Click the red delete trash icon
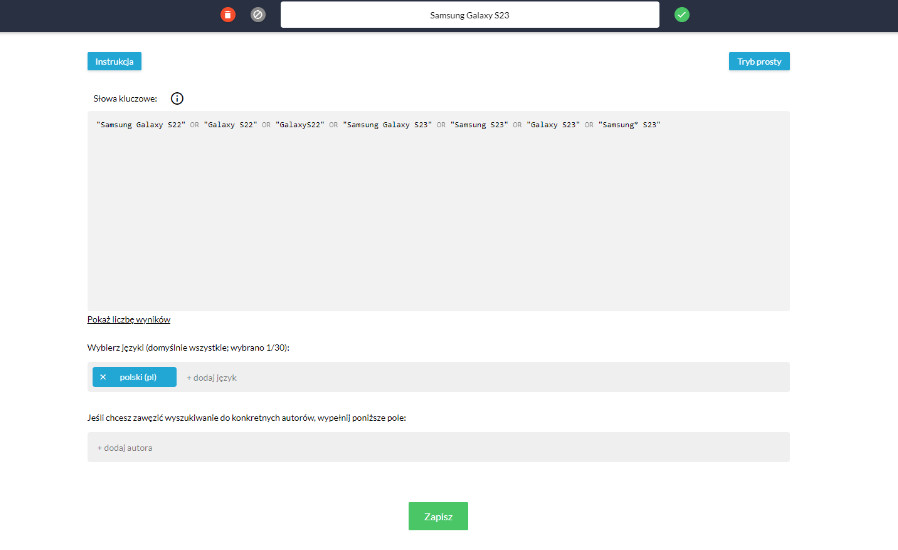 click(x=228, y=15)
